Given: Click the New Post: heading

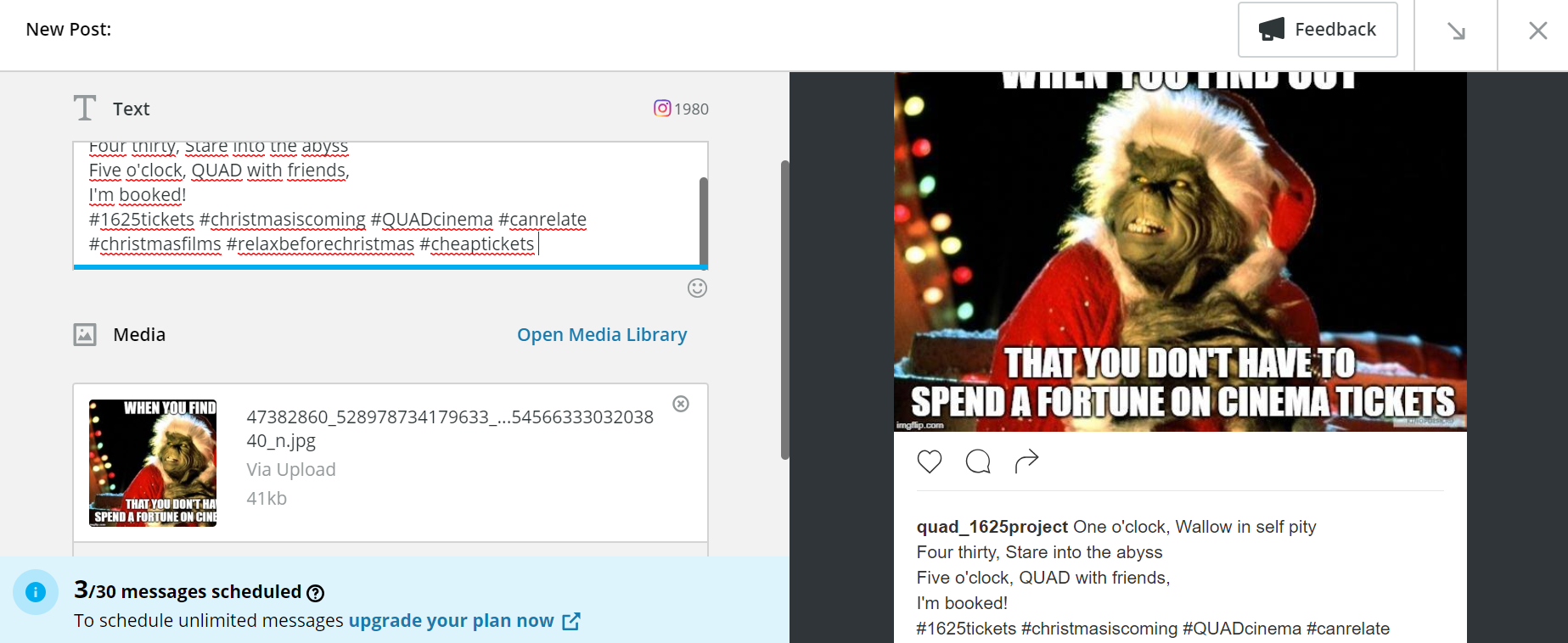Looking at the screenshot, I should pos(69,29).
